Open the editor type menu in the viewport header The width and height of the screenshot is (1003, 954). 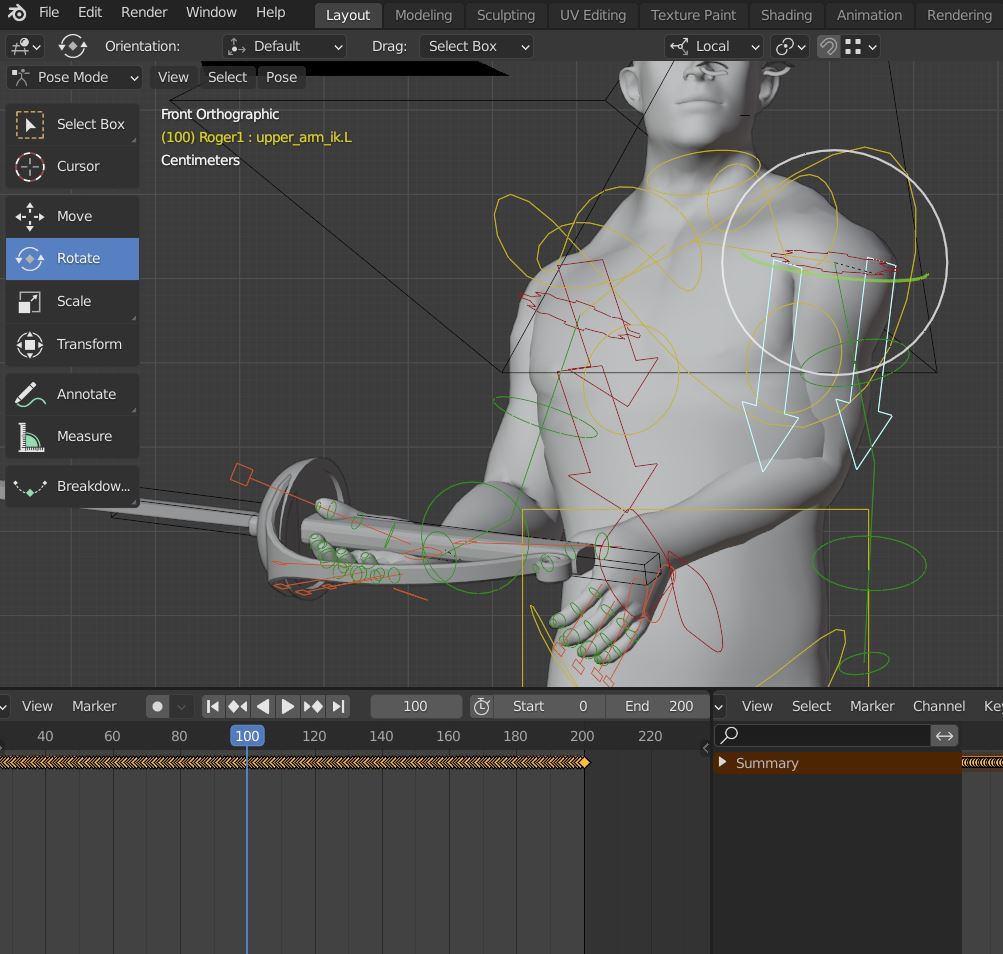pos(25,47)
